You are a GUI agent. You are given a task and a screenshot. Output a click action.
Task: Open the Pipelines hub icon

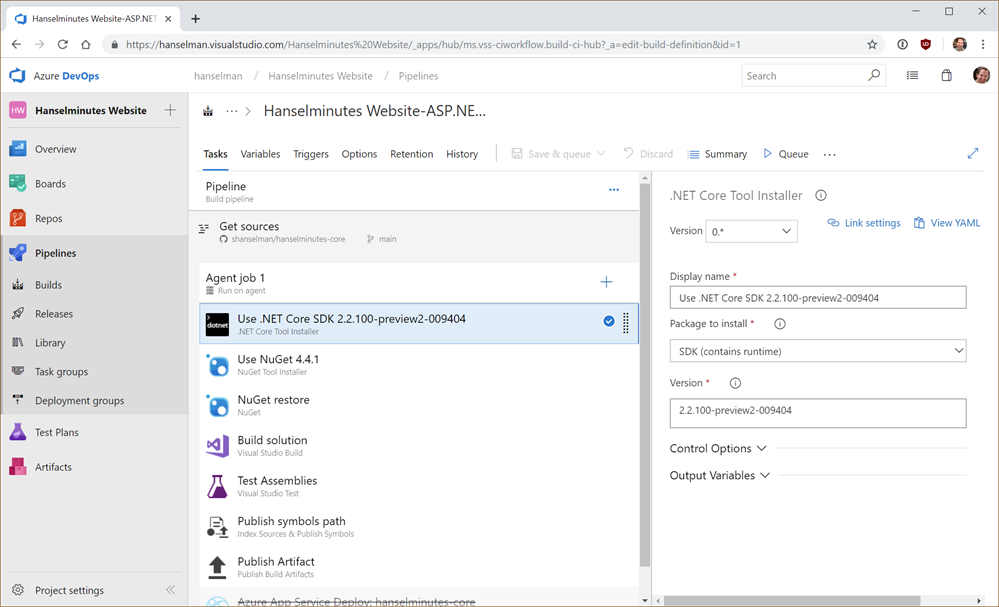coord(18,253)
